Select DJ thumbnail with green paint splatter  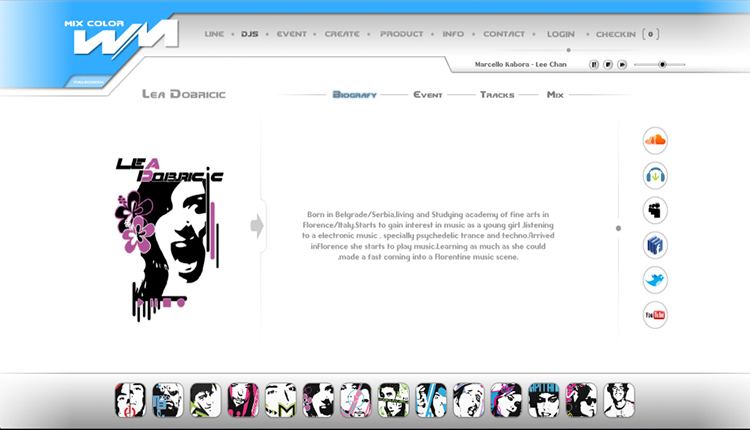click(393, 400)
